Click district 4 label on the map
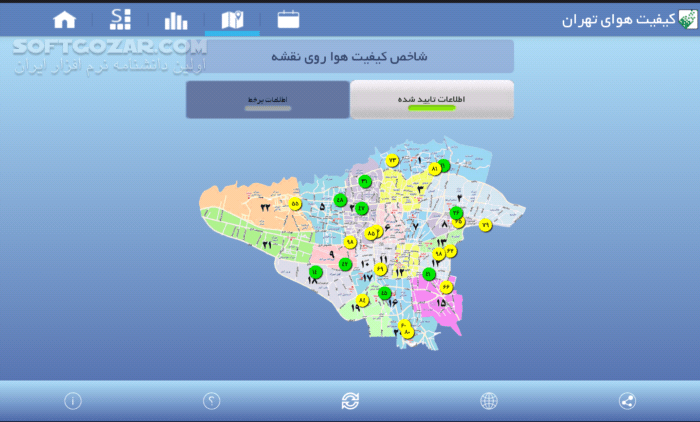Screen dimensions: 700x422 (459, 198)
